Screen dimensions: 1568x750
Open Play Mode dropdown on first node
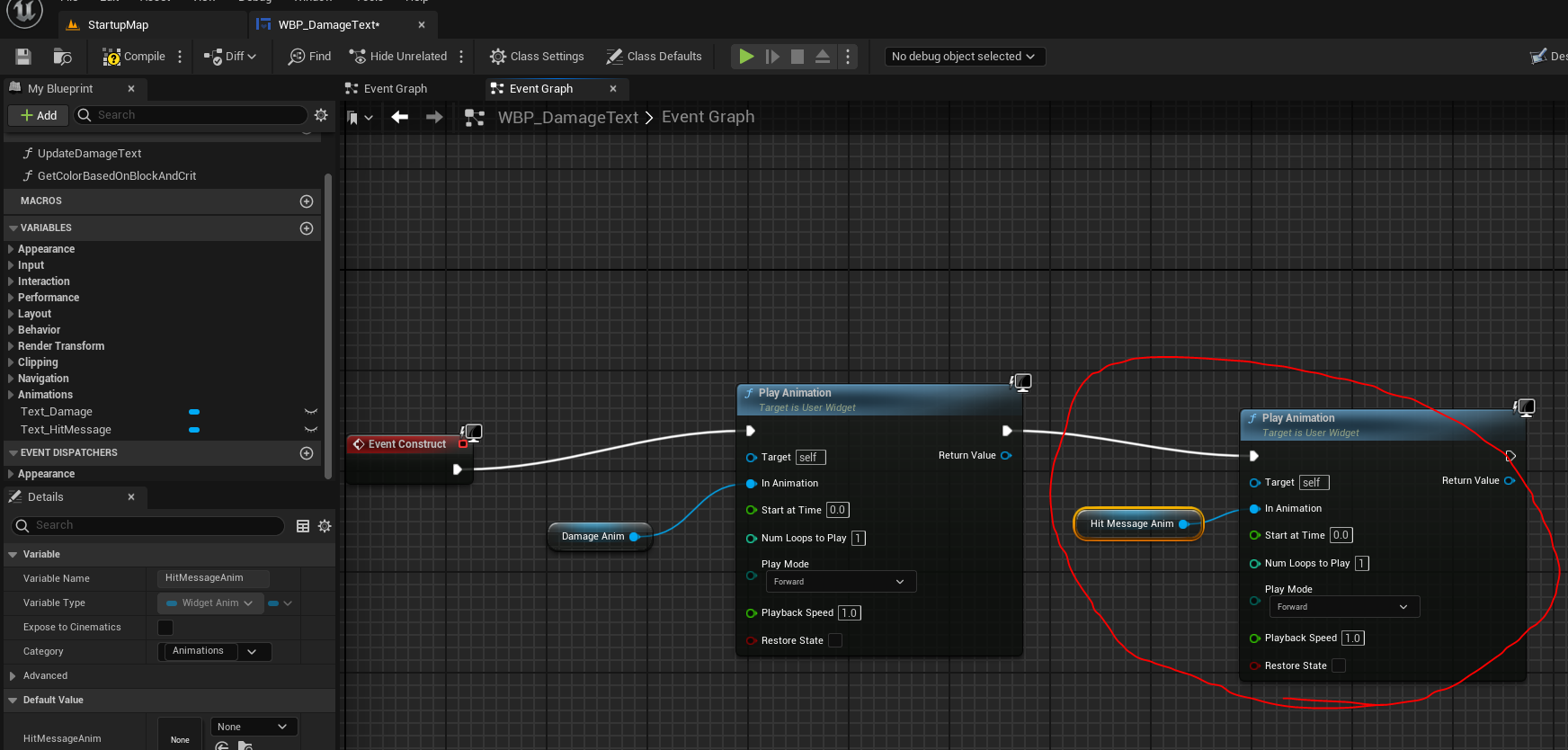(x=841, y=582)
